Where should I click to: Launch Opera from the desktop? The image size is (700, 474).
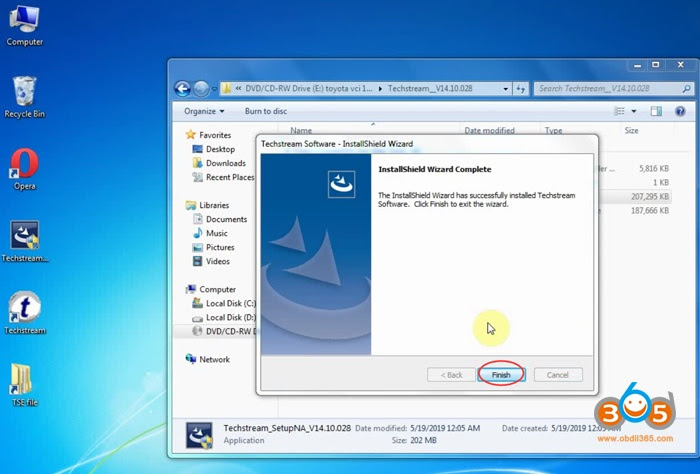25,169
